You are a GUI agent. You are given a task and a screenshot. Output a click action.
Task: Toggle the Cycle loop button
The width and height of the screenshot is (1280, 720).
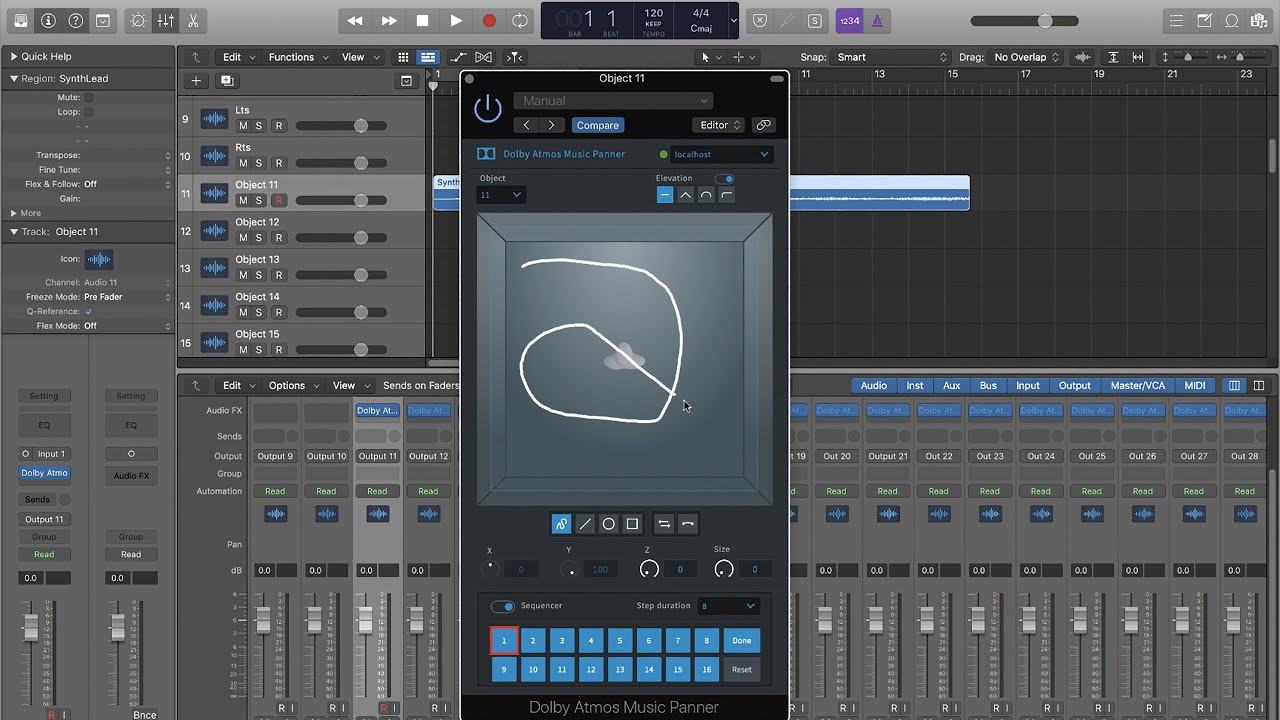(x=520, y=20)
